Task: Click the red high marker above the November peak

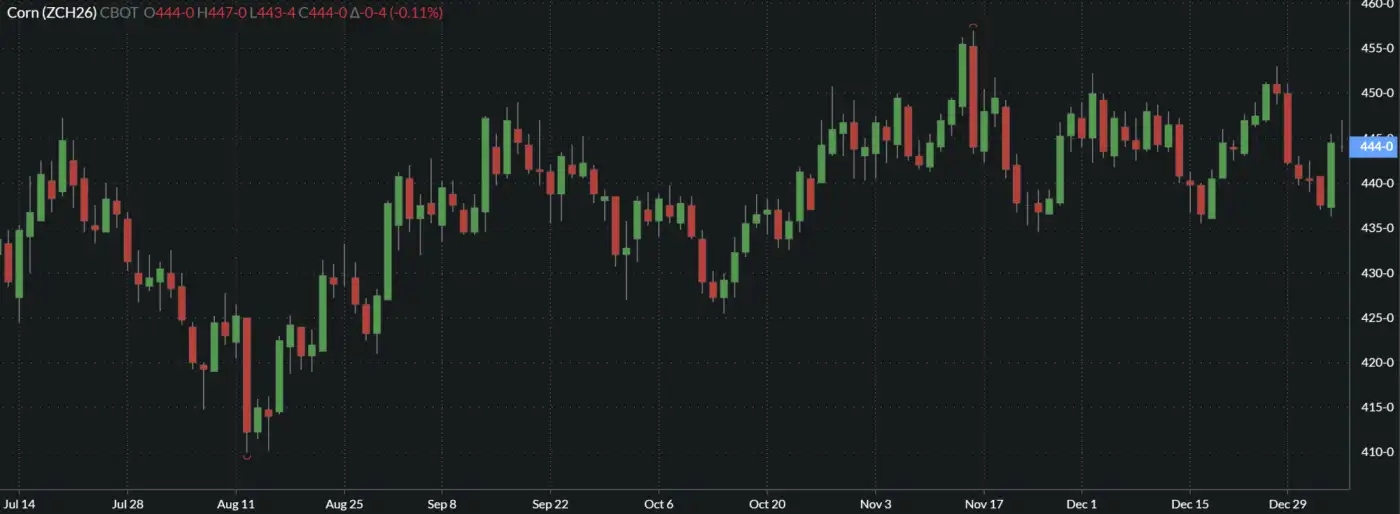Action: 973,25
